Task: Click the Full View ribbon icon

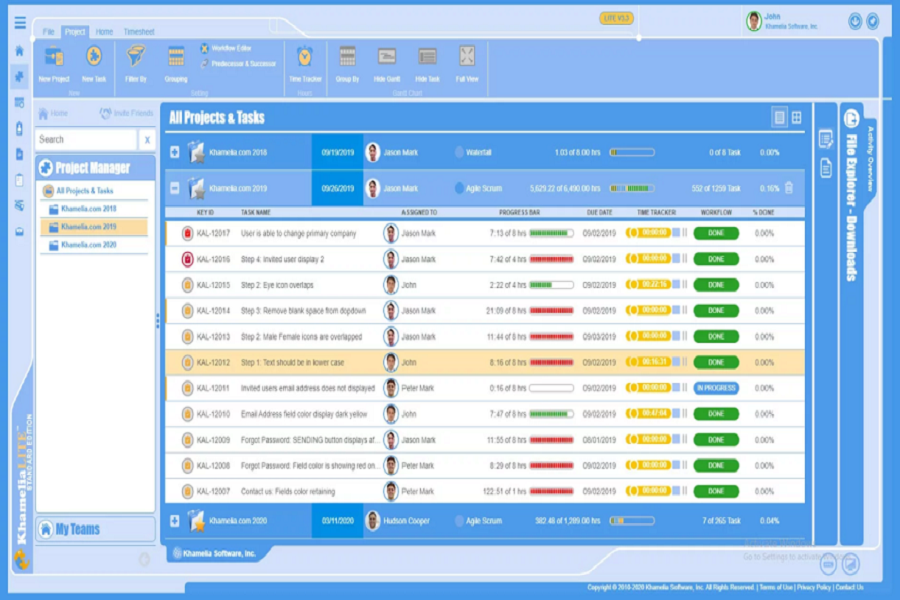Action: [x=467, y=56]
